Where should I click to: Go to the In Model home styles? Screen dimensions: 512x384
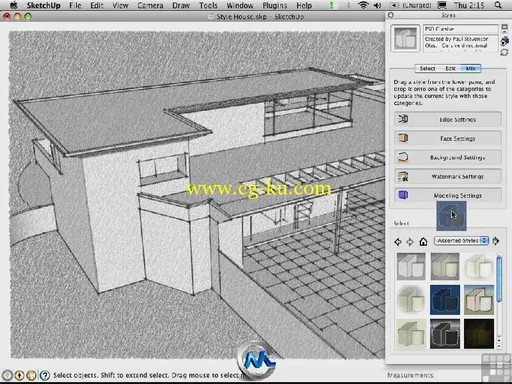423,241
